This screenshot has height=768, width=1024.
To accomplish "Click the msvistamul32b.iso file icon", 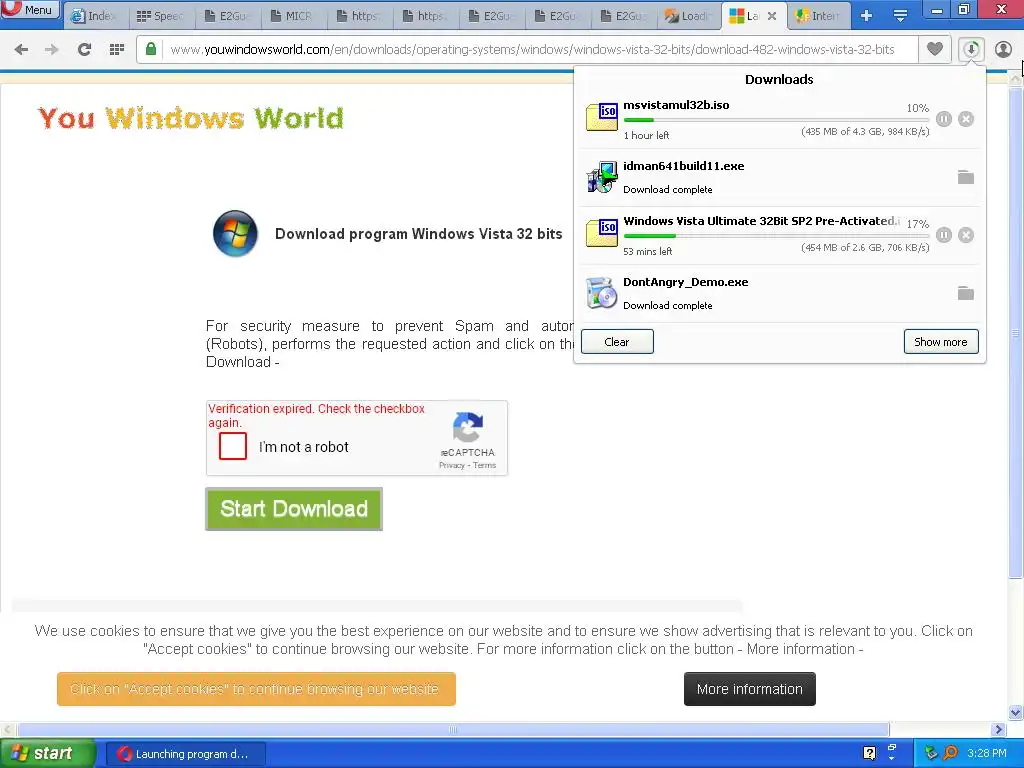I will (x=601, y=118).
